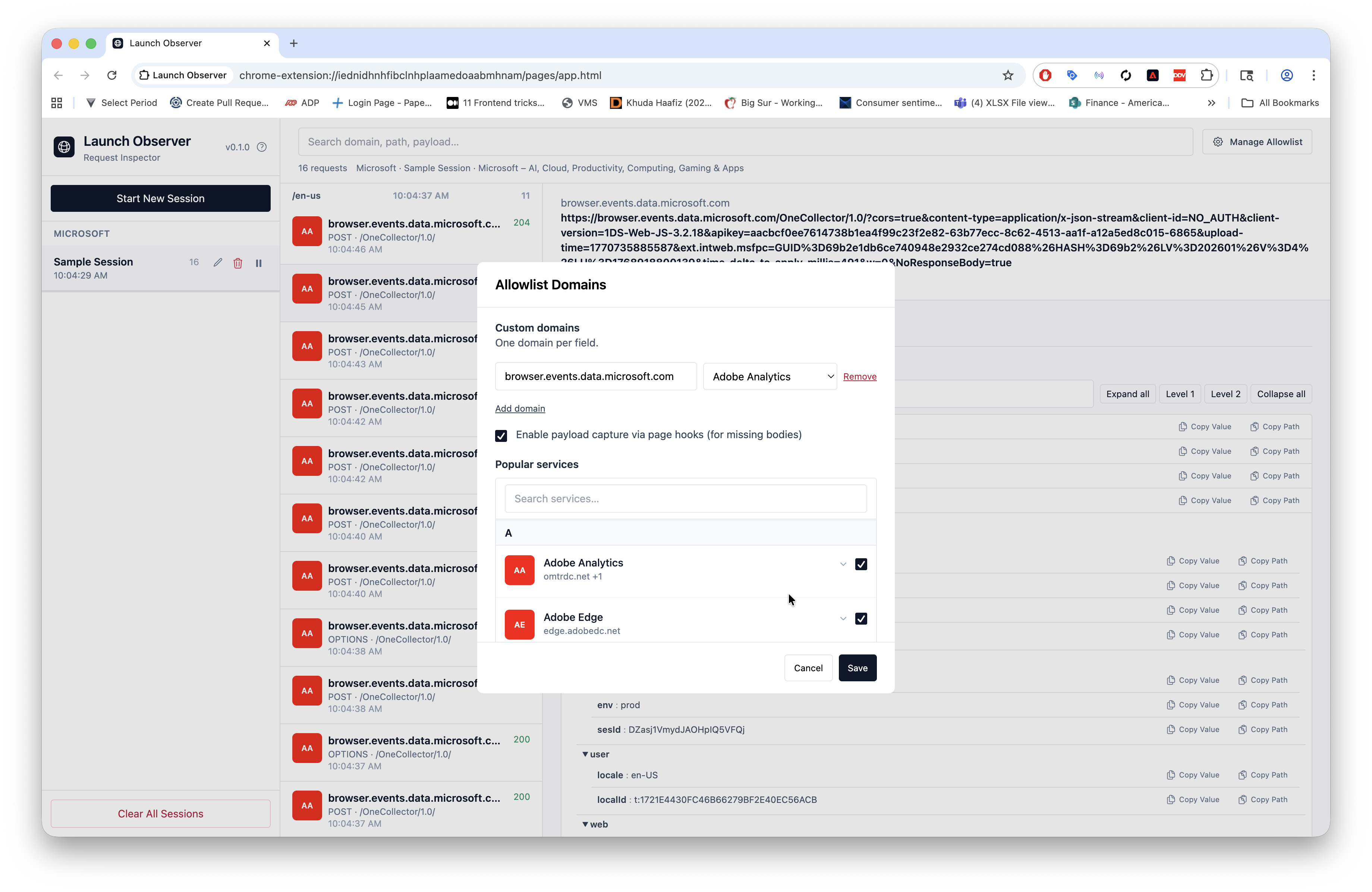This screenshot has width=1372, height=892.
Task: Uncheck the Adobe Edge service checkbox
Action: (x=861, y=619)
